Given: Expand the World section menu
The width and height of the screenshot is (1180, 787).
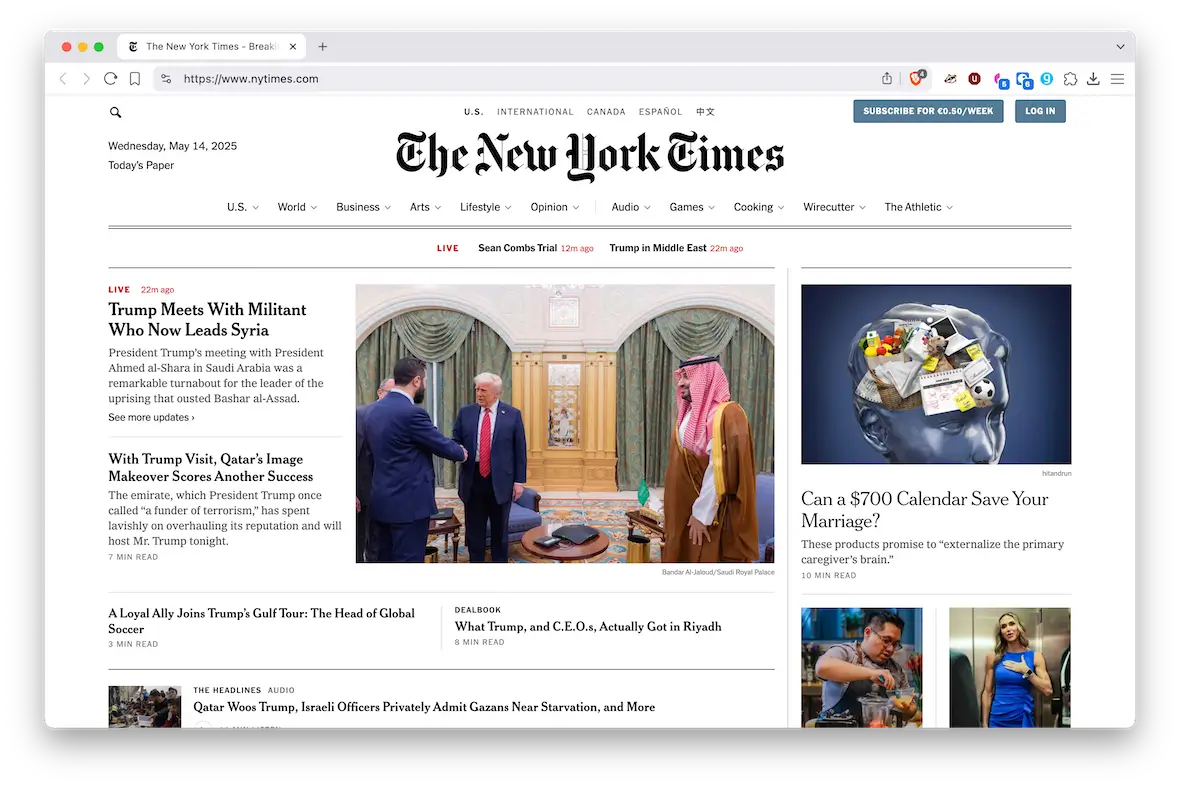Looking at the screenshot, I should click(x=297, y=207).
